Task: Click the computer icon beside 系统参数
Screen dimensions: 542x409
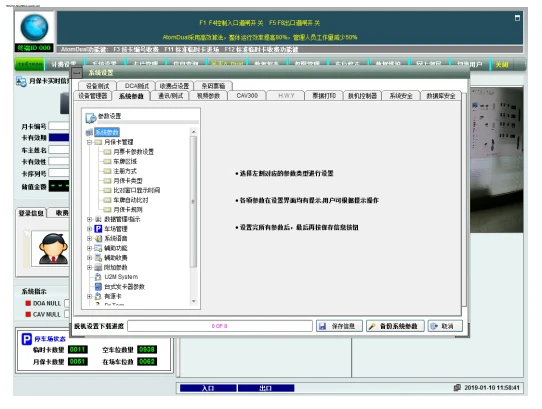Action: pos(89,132)
